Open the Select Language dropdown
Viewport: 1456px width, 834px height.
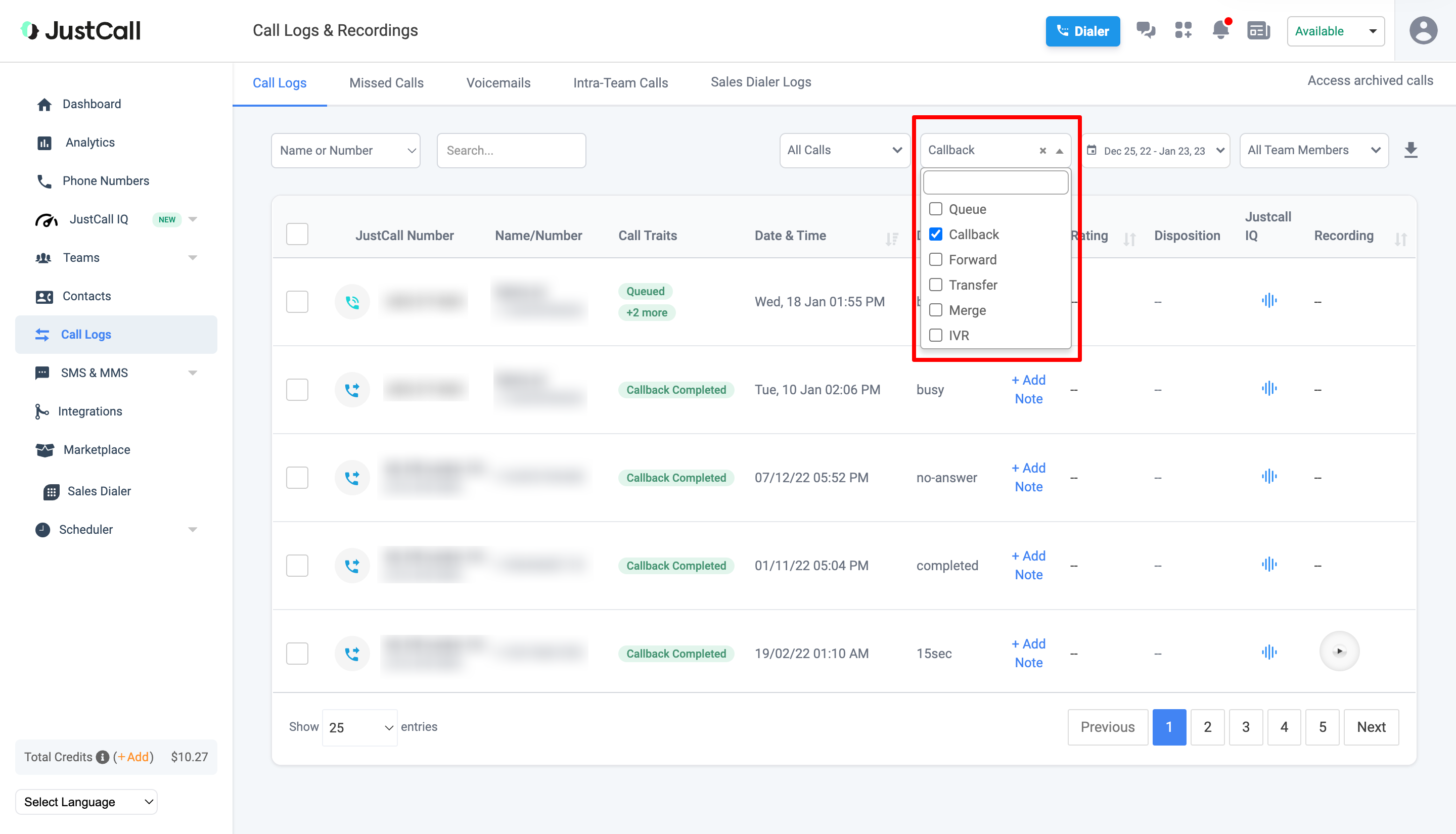tap(86, 802)
